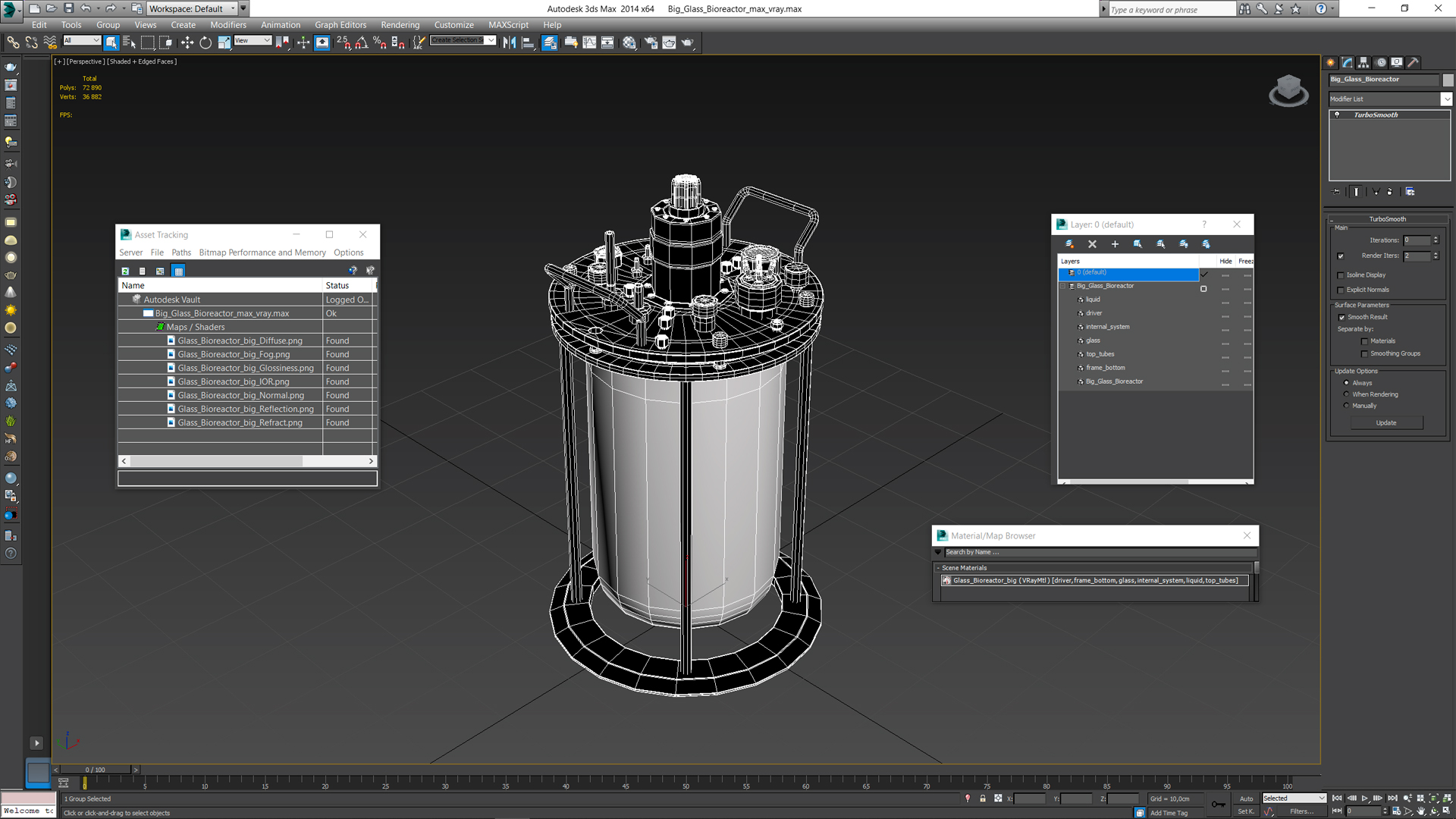
Task: Click Create New Layer plus icon
Action: (1115, 244)
